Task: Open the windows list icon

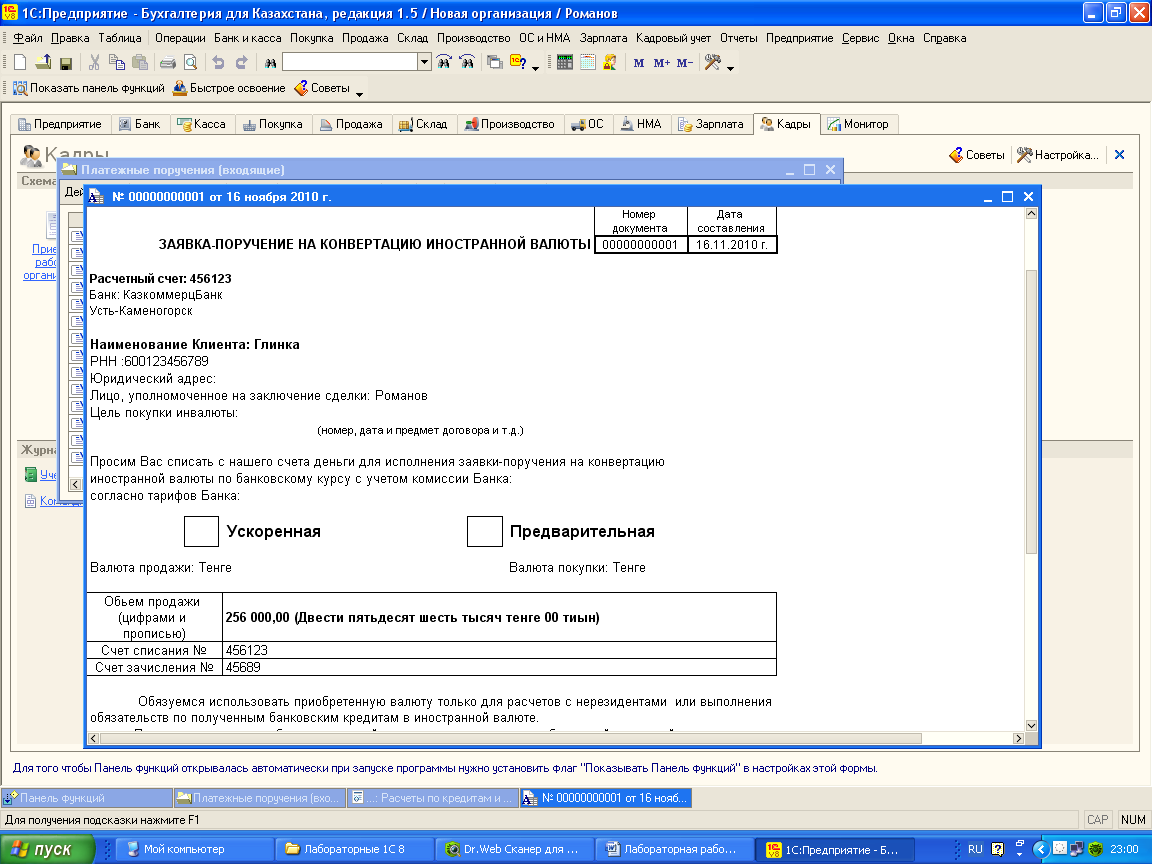Action: 495,63
